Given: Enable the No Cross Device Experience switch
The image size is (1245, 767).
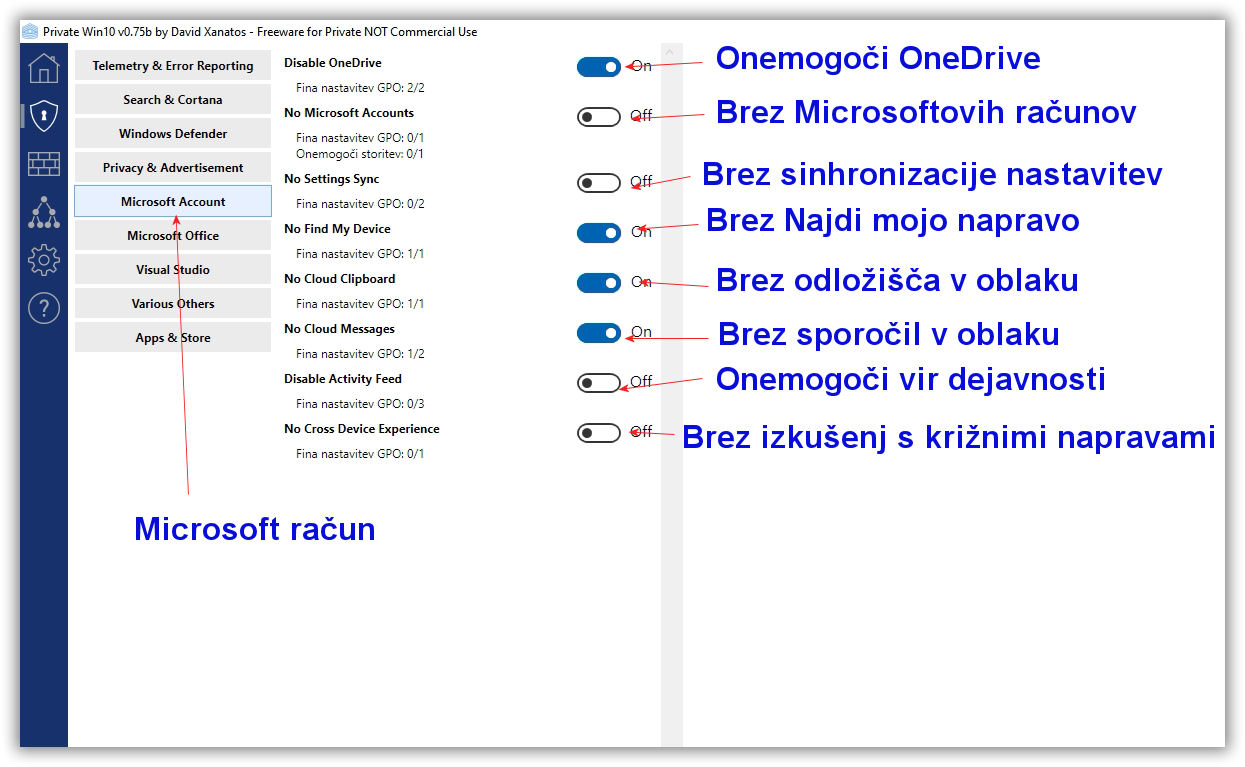Looking at the screenshot, I should pos(599,433).
